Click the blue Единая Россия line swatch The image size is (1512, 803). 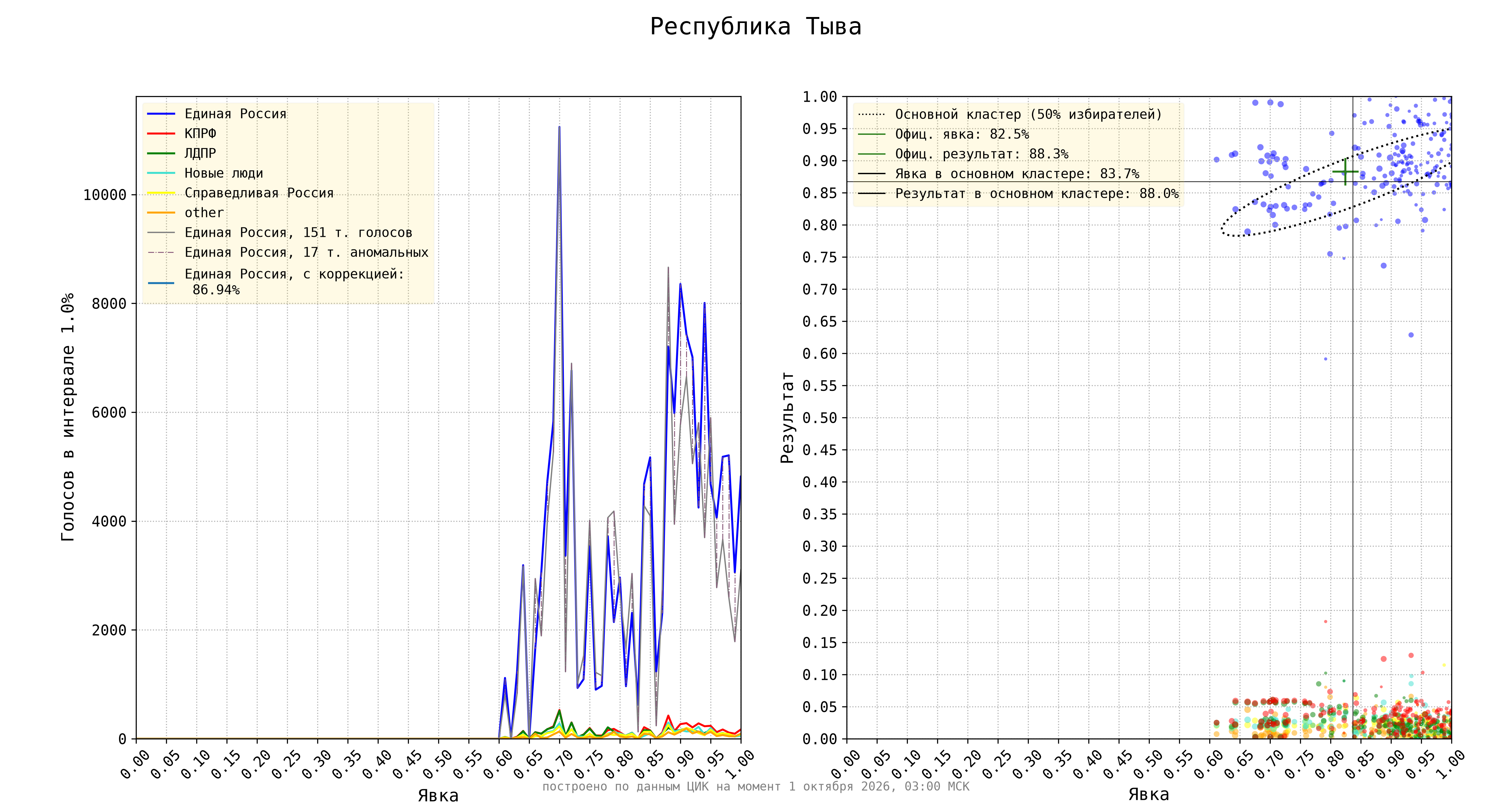(161, 114)
